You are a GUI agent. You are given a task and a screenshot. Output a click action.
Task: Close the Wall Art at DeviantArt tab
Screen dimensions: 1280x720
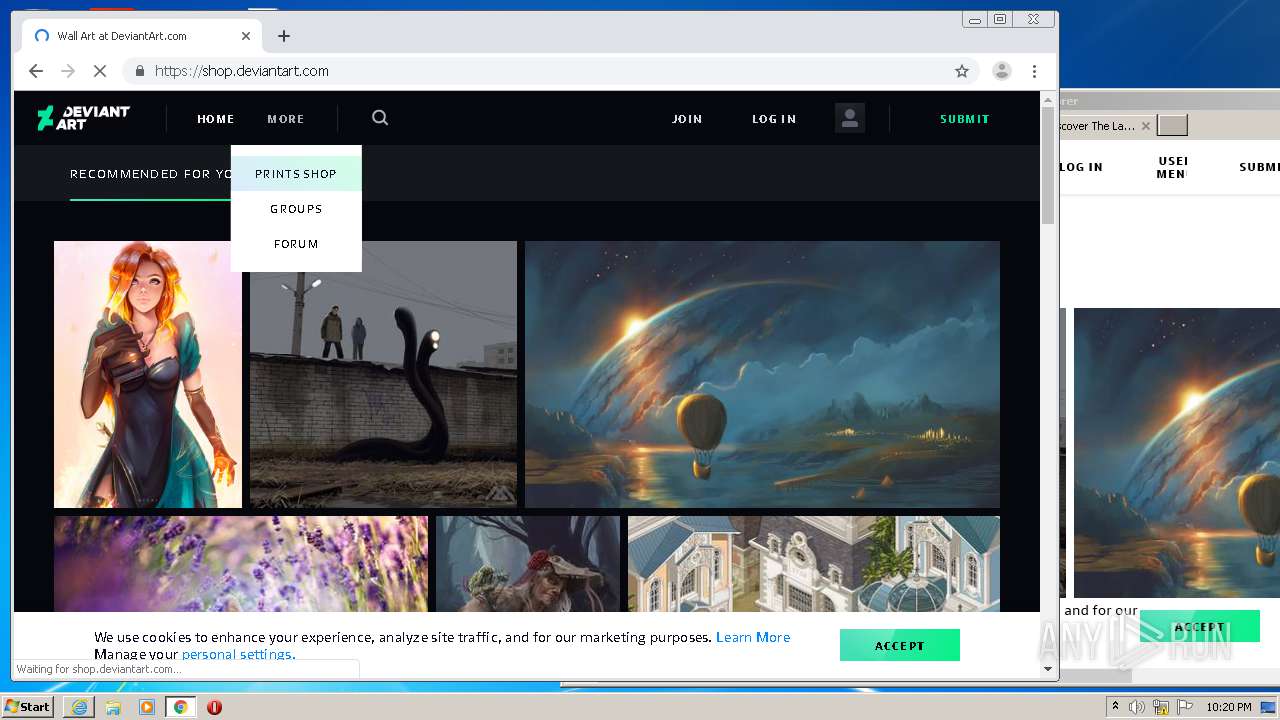click(246, 36)
